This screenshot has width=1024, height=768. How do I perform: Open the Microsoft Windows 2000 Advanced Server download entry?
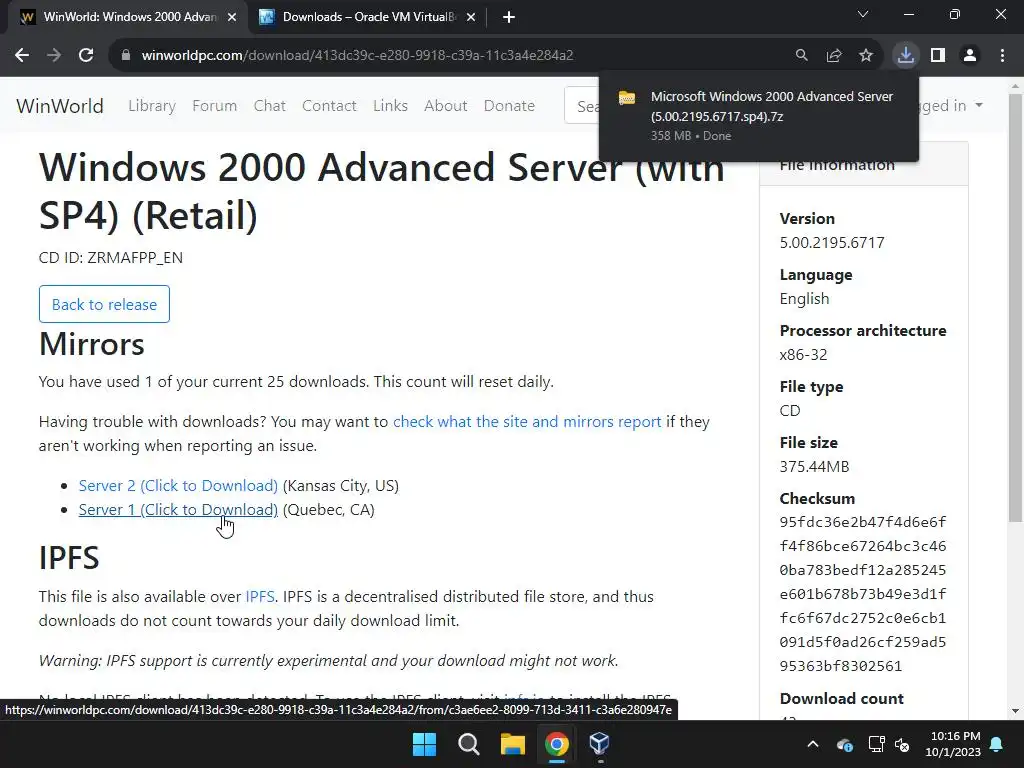point(758,116)
